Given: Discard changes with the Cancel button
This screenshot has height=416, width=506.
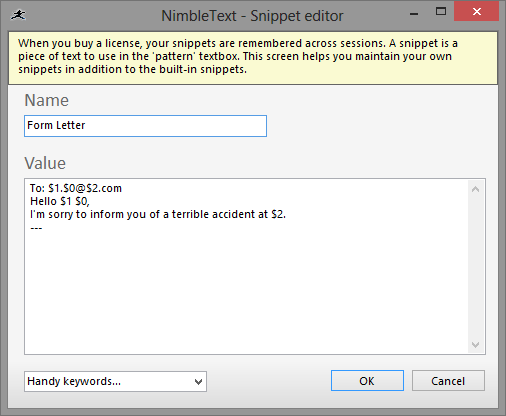Looking at the screenshot, I should (x=448, y=381).
